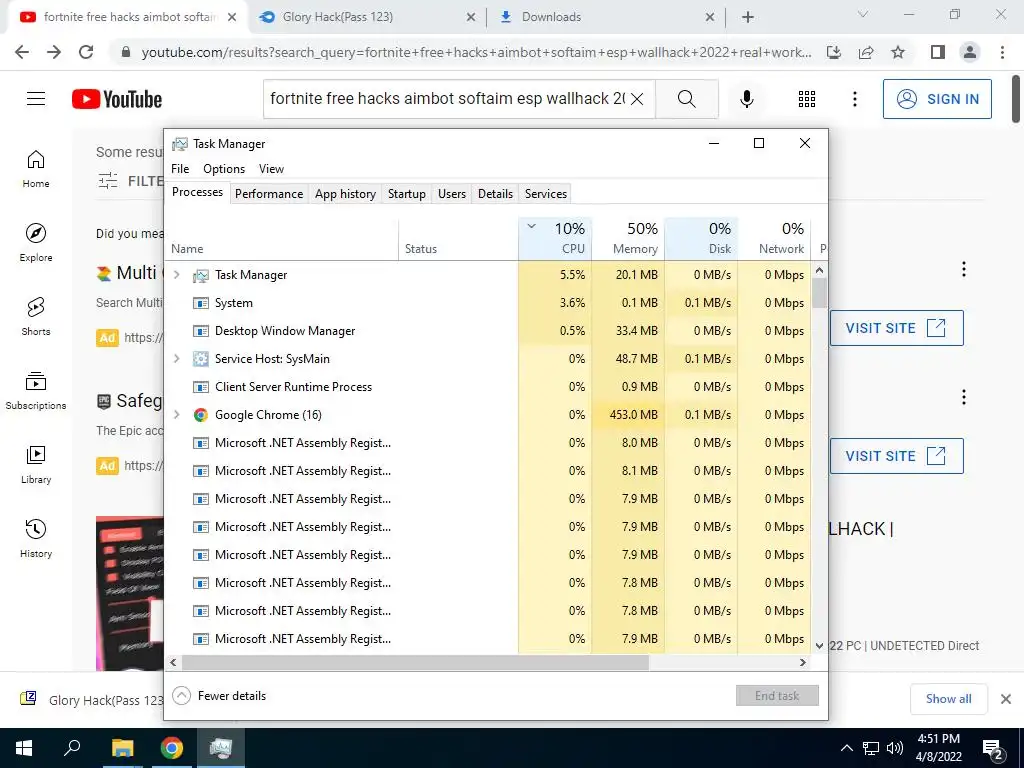Click Show all downloads button

click(x=949, y=699)
